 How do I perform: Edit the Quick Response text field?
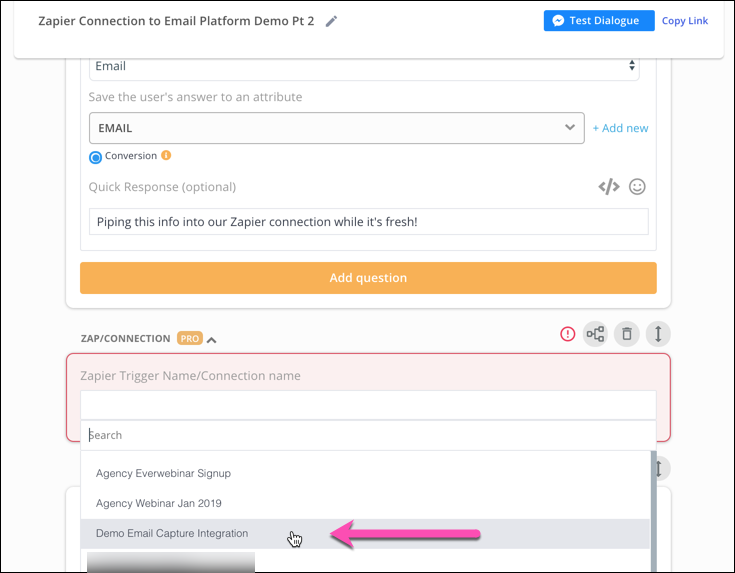tap(368, 222)
